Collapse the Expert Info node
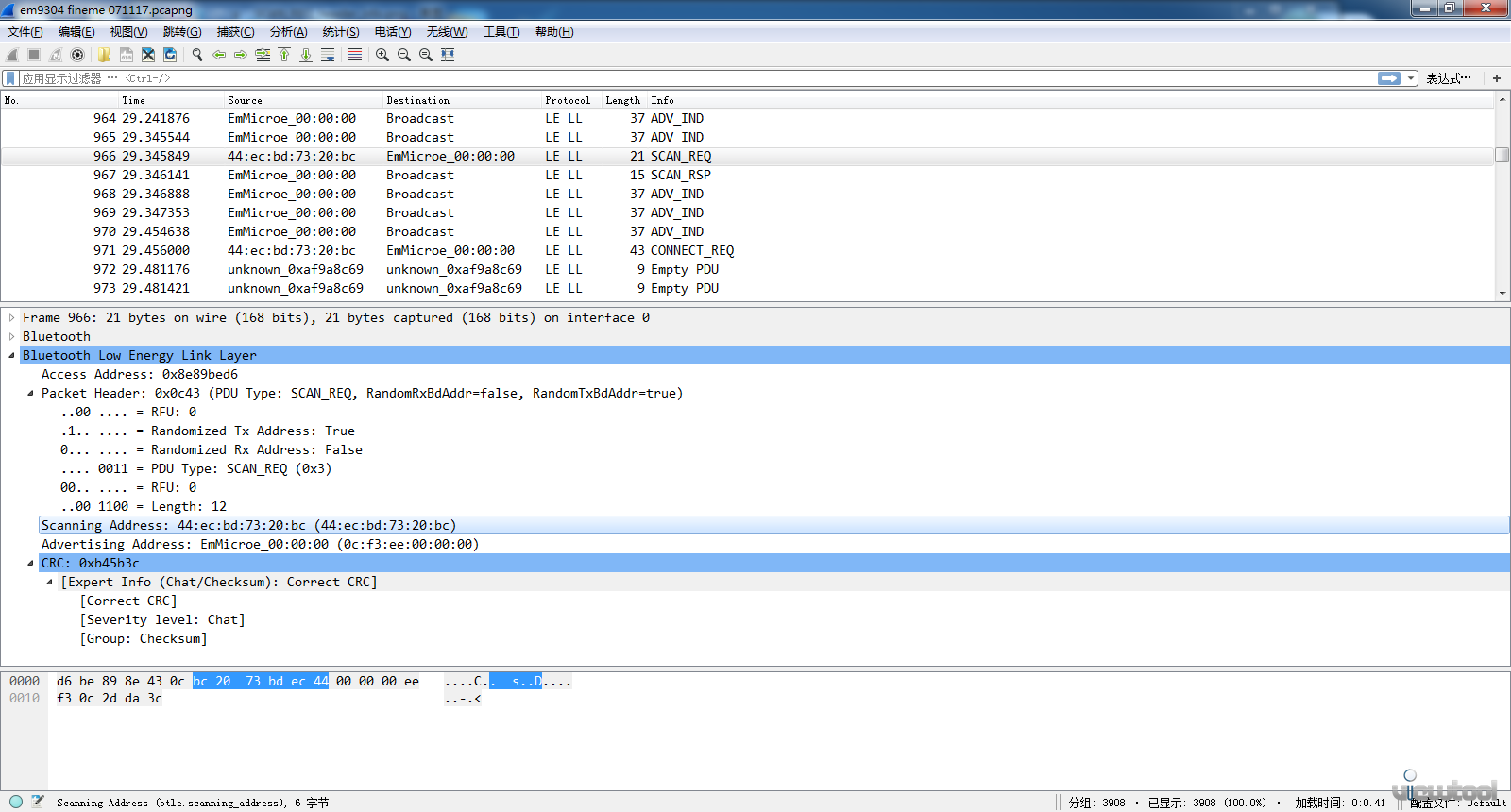 click(50, 583)
